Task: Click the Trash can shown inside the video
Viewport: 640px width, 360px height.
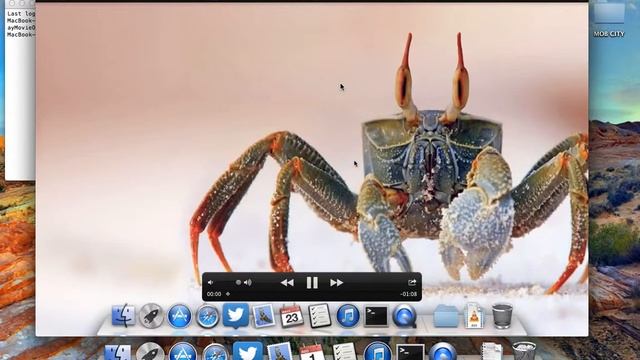Action: tap(502, 316)
